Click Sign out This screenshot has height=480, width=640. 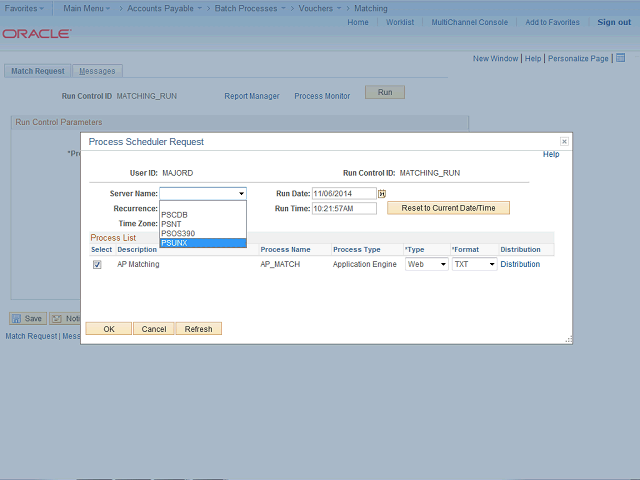[x=614, y=22]
